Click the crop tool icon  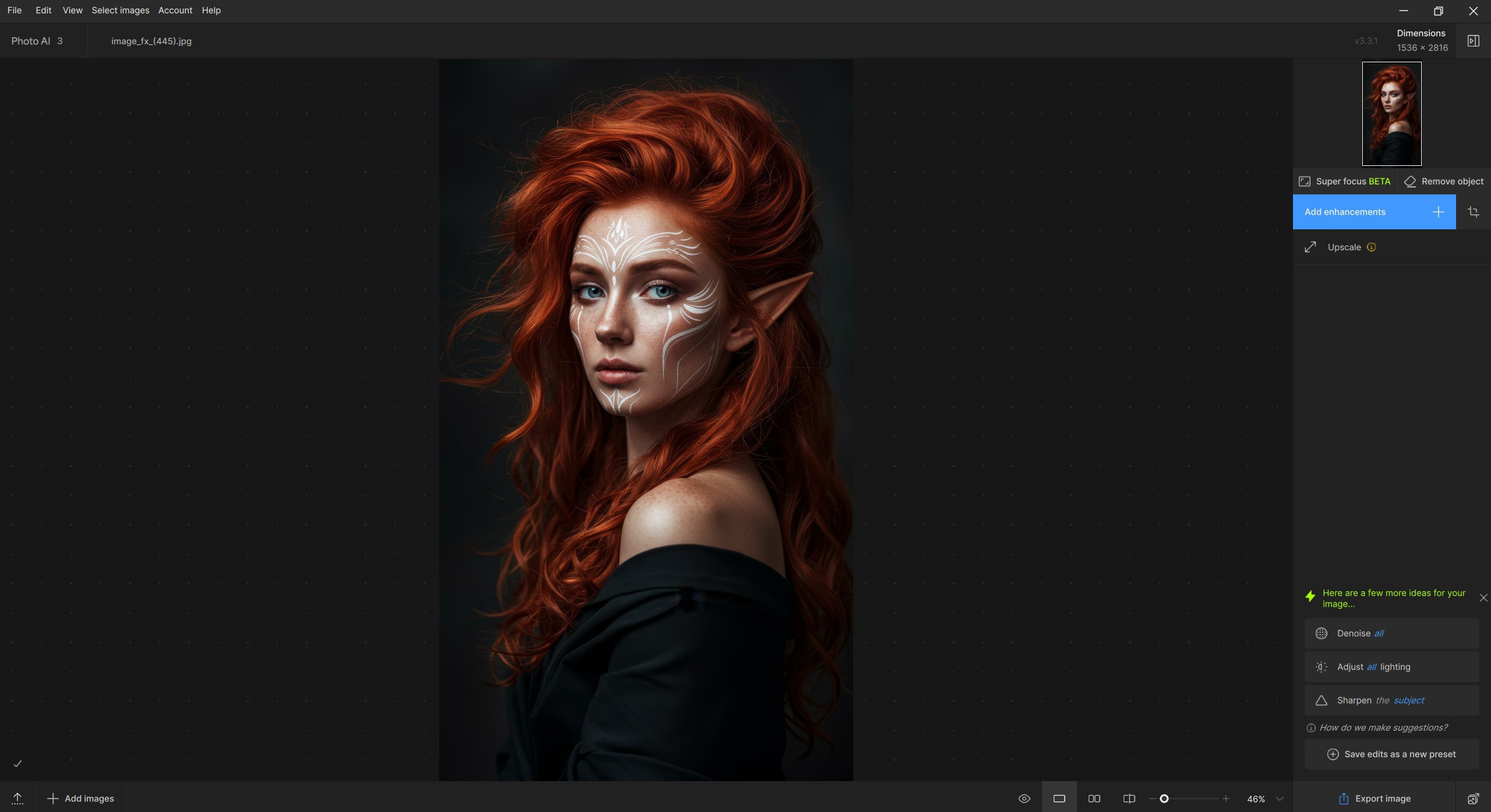coord(1473,212)
